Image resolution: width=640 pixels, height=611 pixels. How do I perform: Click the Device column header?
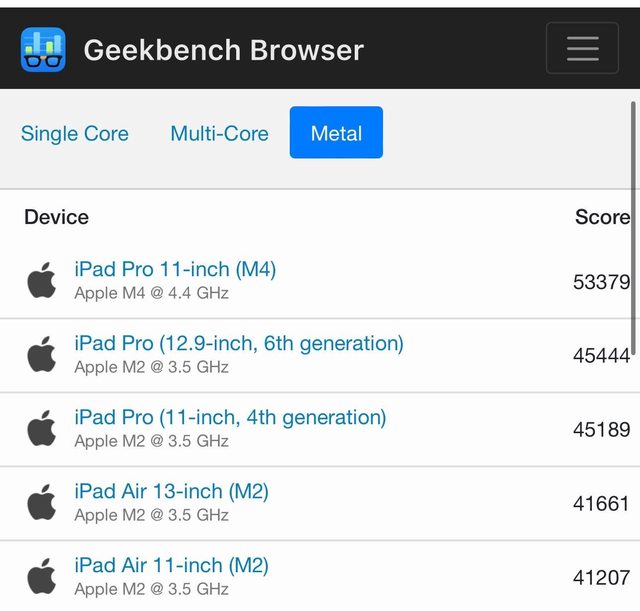tap(56, 217)
